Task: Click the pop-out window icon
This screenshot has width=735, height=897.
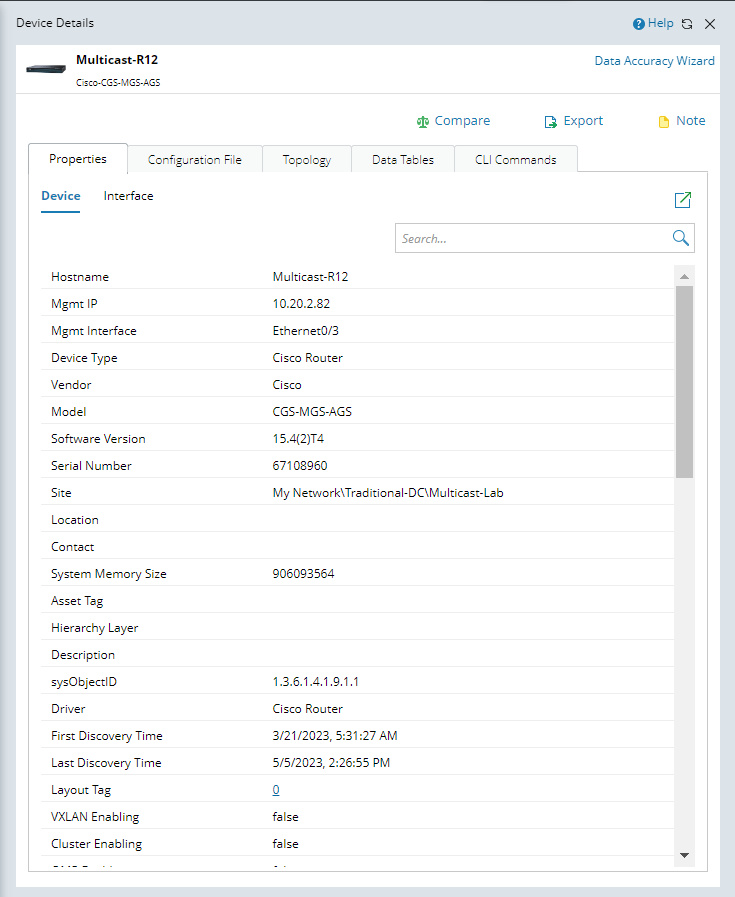Action: coord(683,200)
